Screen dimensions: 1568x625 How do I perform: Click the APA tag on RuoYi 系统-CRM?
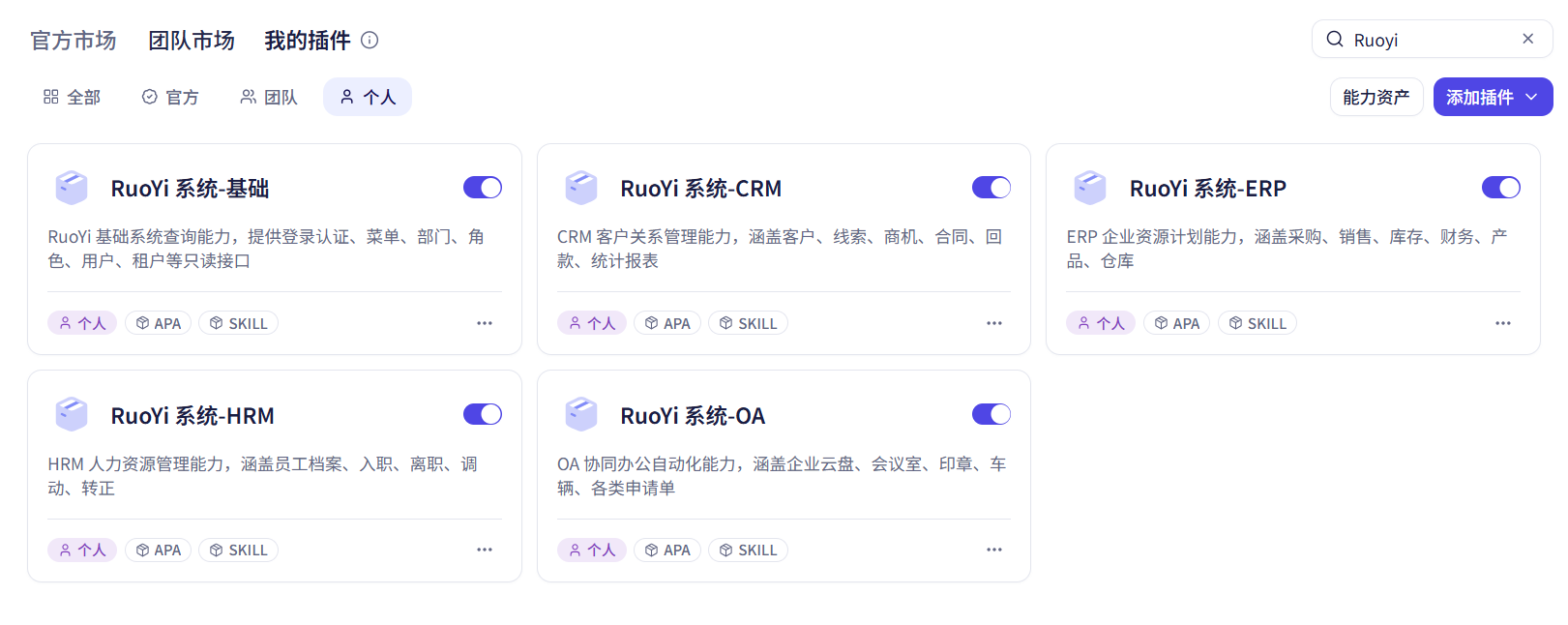pos(667,323)
